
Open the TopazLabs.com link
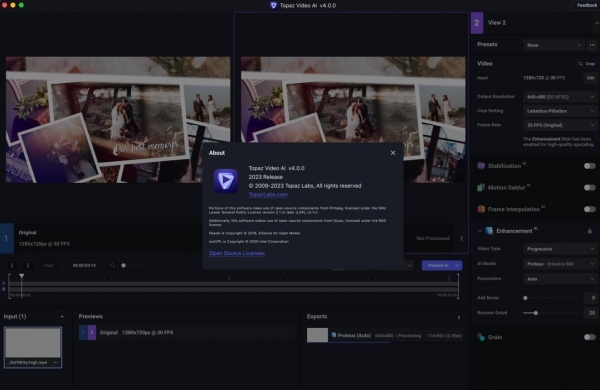[268, 194]
